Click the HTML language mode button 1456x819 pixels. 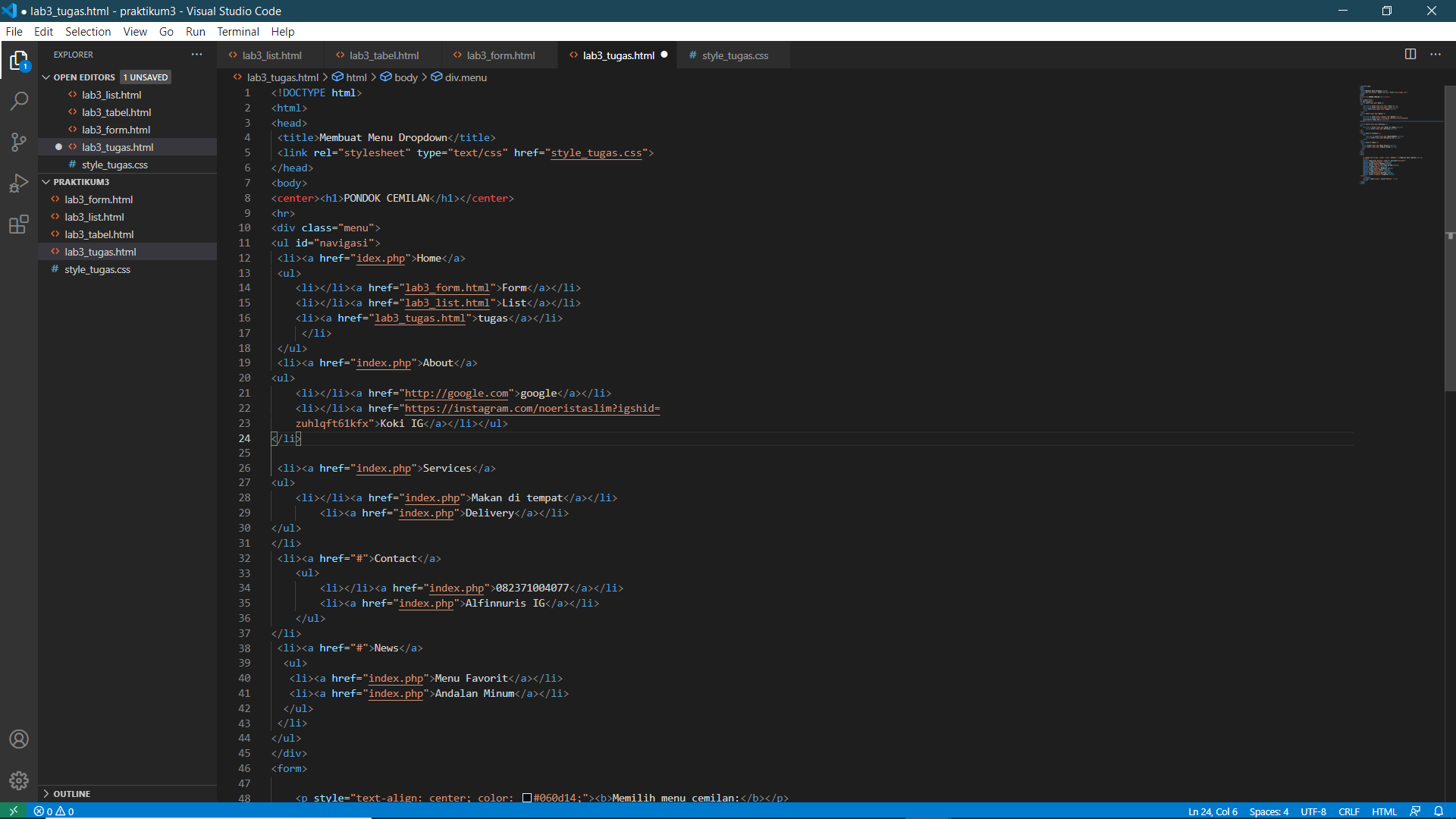[x=1385, y=811]
